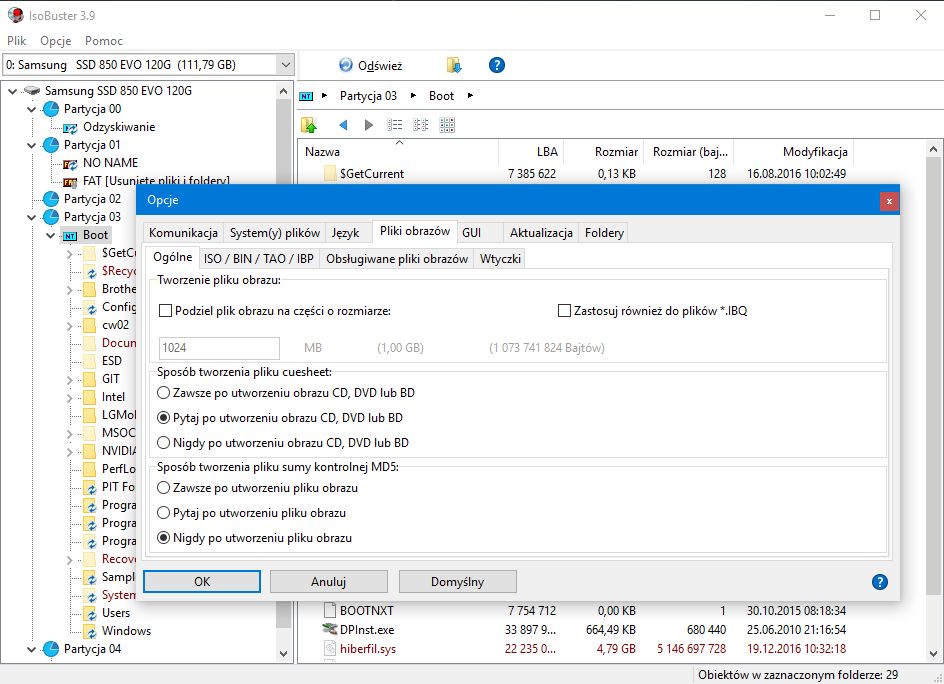
Task: Select Nigdy po utworzeniu obrazu CD, DVD
Action: point(163,443)
